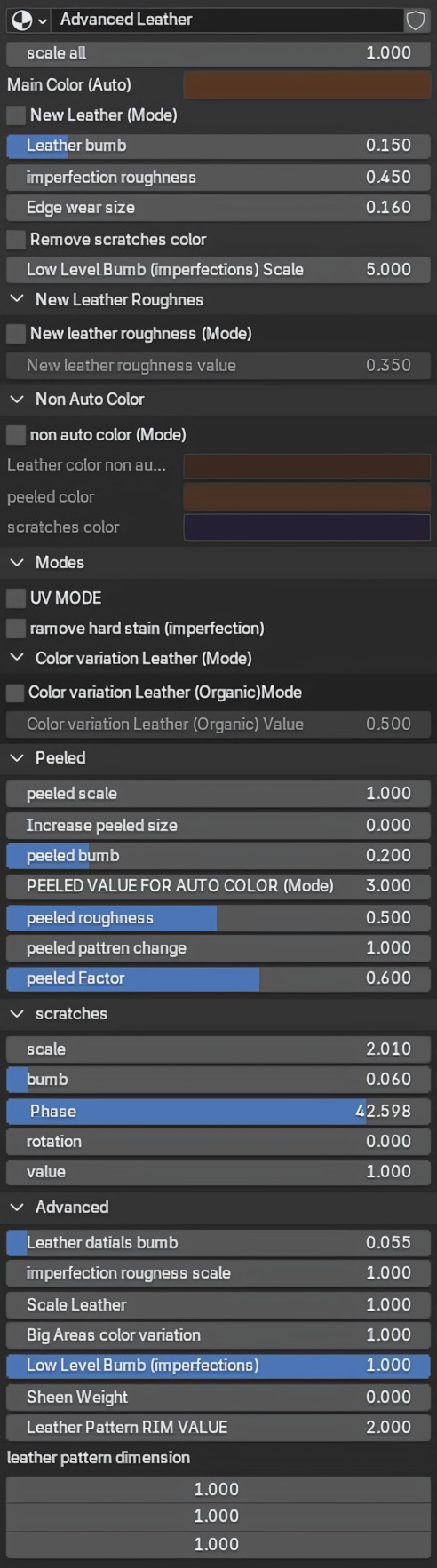The image size is (437, 1568).
Task: Collapse the Advanced section
Action: coord(16,1208)
